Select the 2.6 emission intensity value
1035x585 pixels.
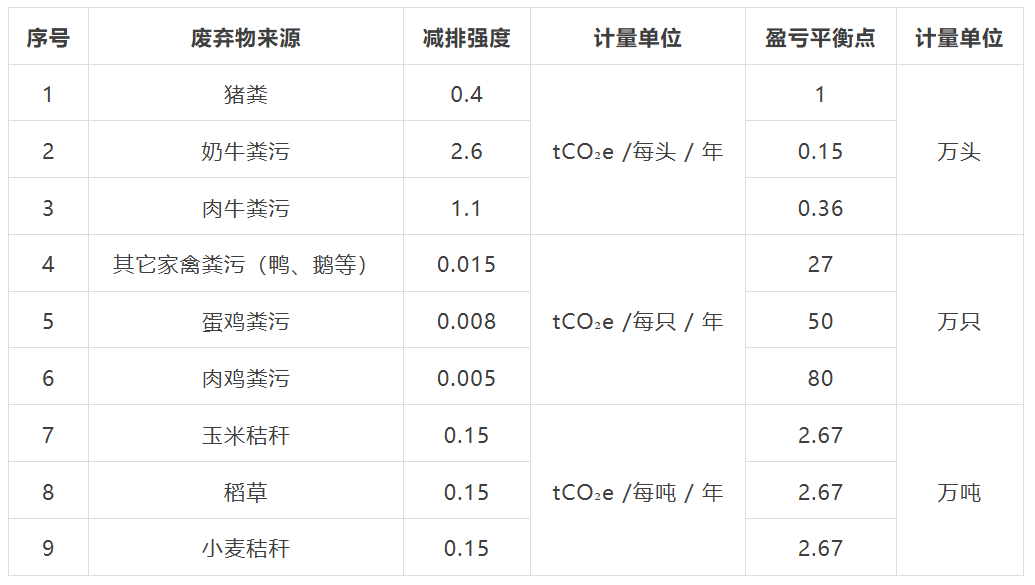tap(466, 151)
